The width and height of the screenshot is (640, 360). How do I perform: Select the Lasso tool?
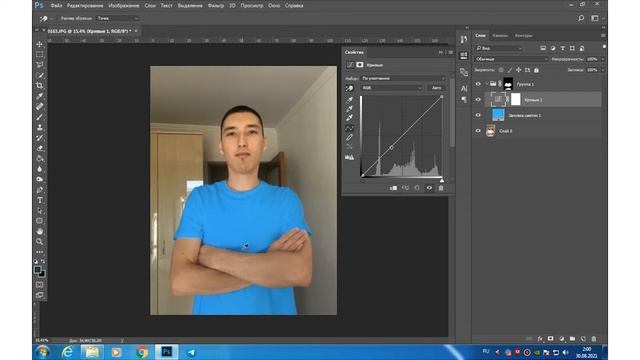[x=40, y=65]
